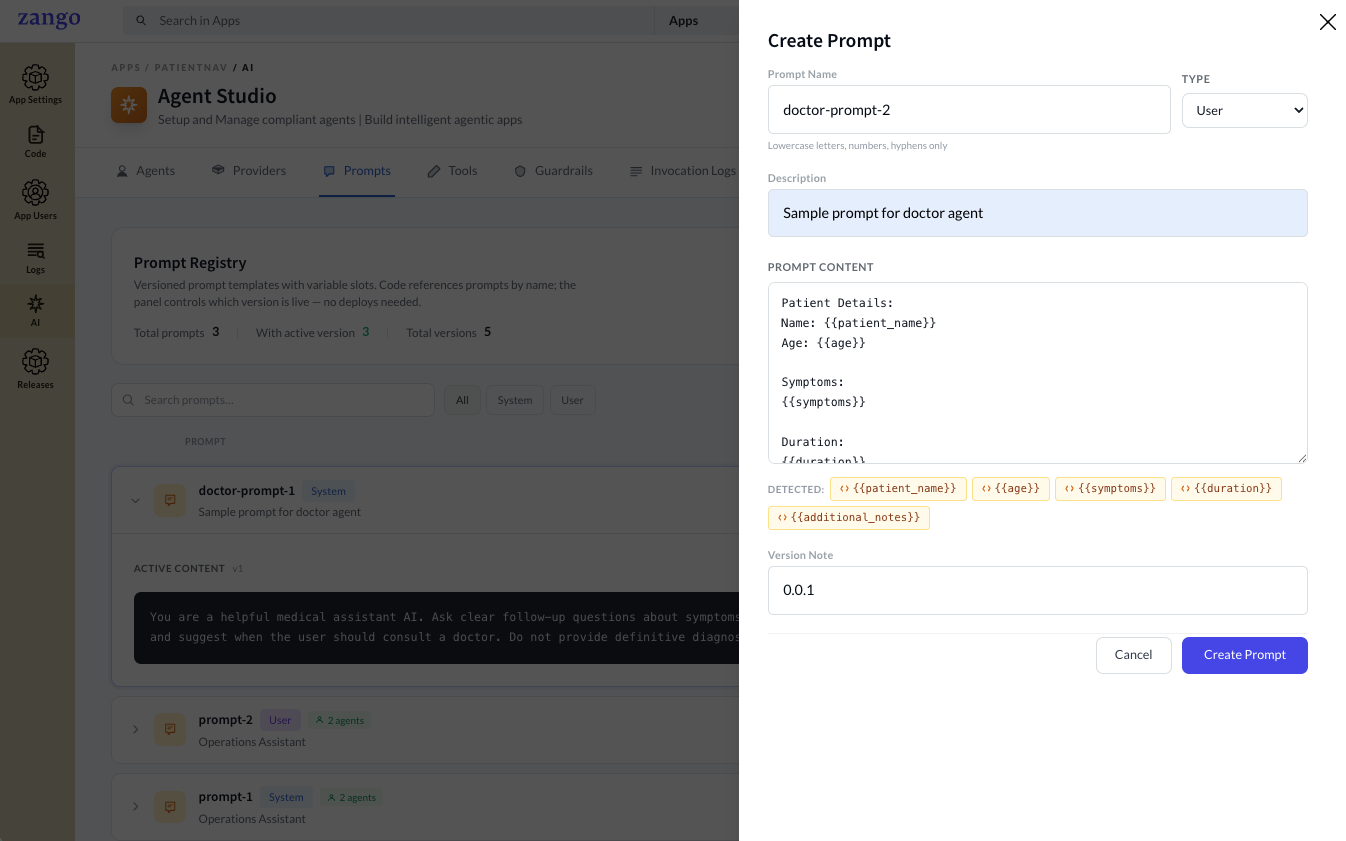Image resolution: width=1346 pixels, height=841 pixels.
Task: Click the Apps selector in top bar
Action: [x=683, y=21]
